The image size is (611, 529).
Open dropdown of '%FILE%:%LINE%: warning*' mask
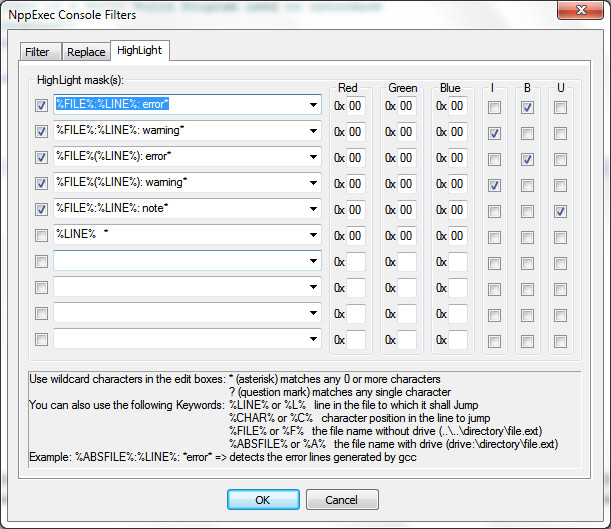(313, 131)
